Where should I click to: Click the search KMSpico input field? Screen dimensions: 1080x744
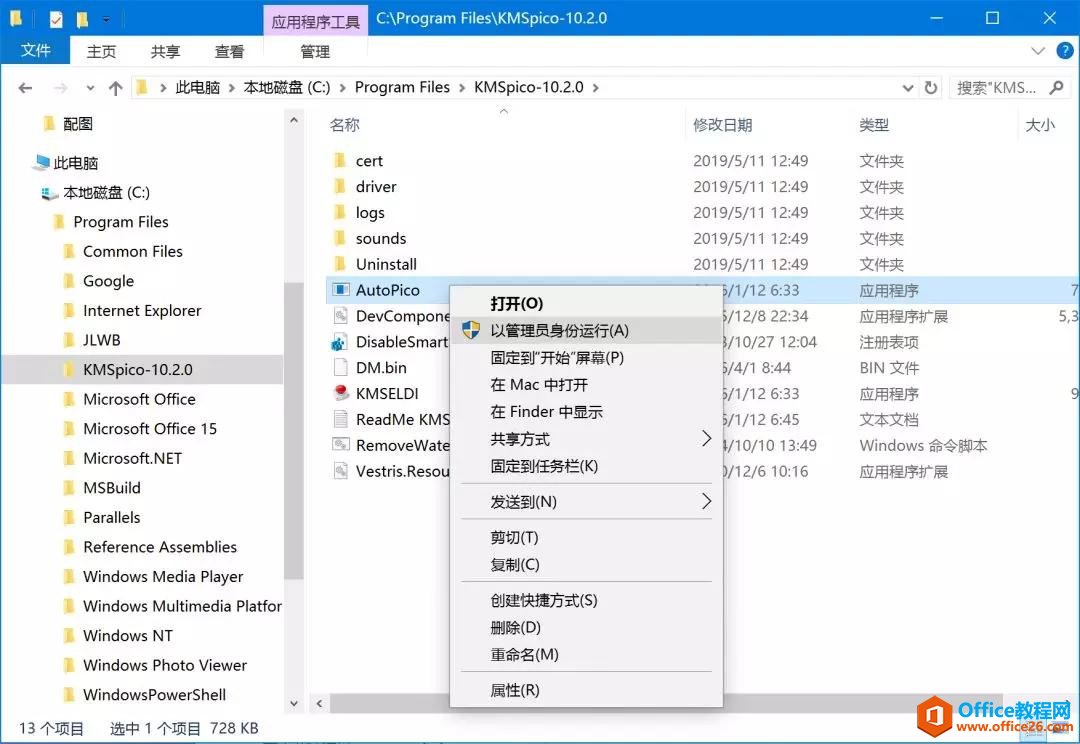[x=996, y=88]
